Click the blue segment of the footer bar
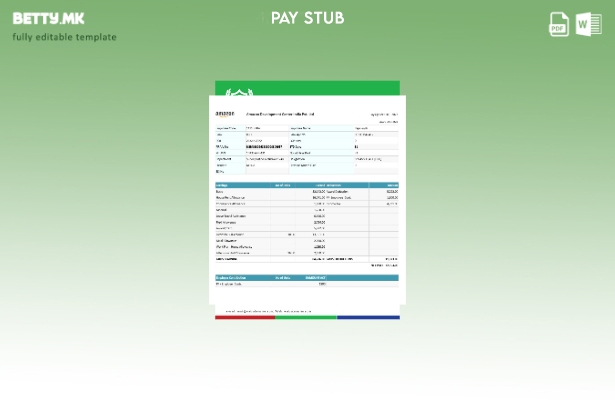Image resolution: width=615 pixels, height=400 pixels. pyautogui.click(x=368, y=317)
